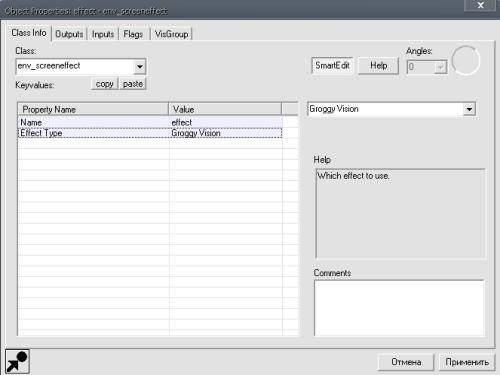Expand the Class dropdown for env_screeneffect
The width and height of the screenshot is (500, 375).
[x=140, y=67]
